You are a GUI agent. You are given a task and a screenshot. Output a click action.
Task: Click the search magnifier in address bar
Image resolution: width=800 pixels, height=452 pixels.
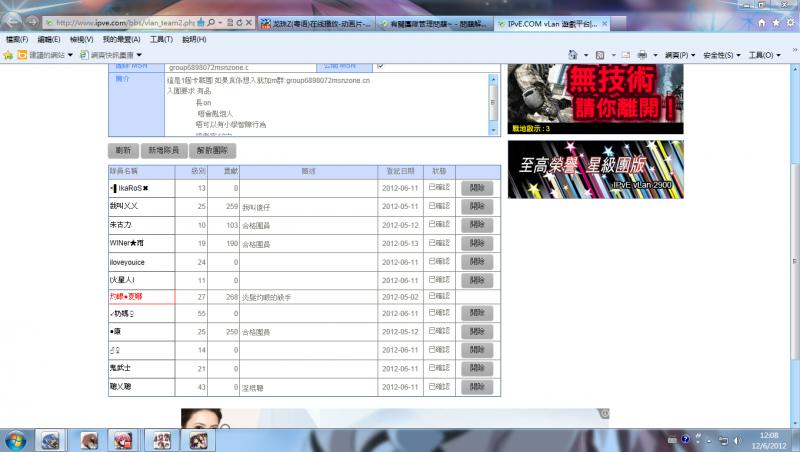tap(211, 22)
